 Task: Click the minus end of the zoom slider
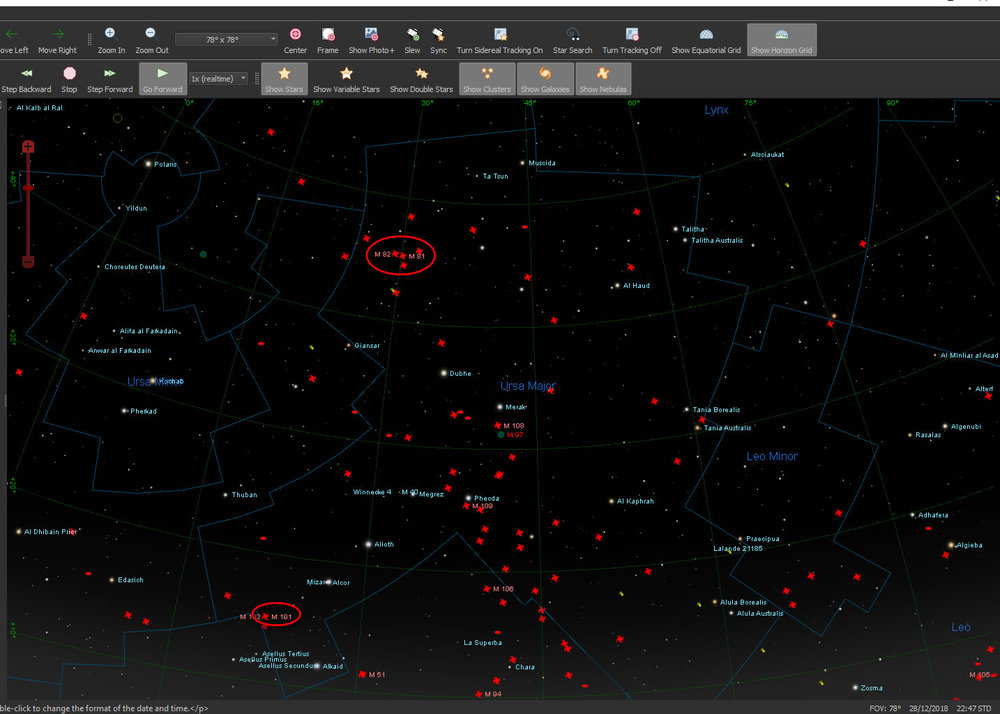28,261
